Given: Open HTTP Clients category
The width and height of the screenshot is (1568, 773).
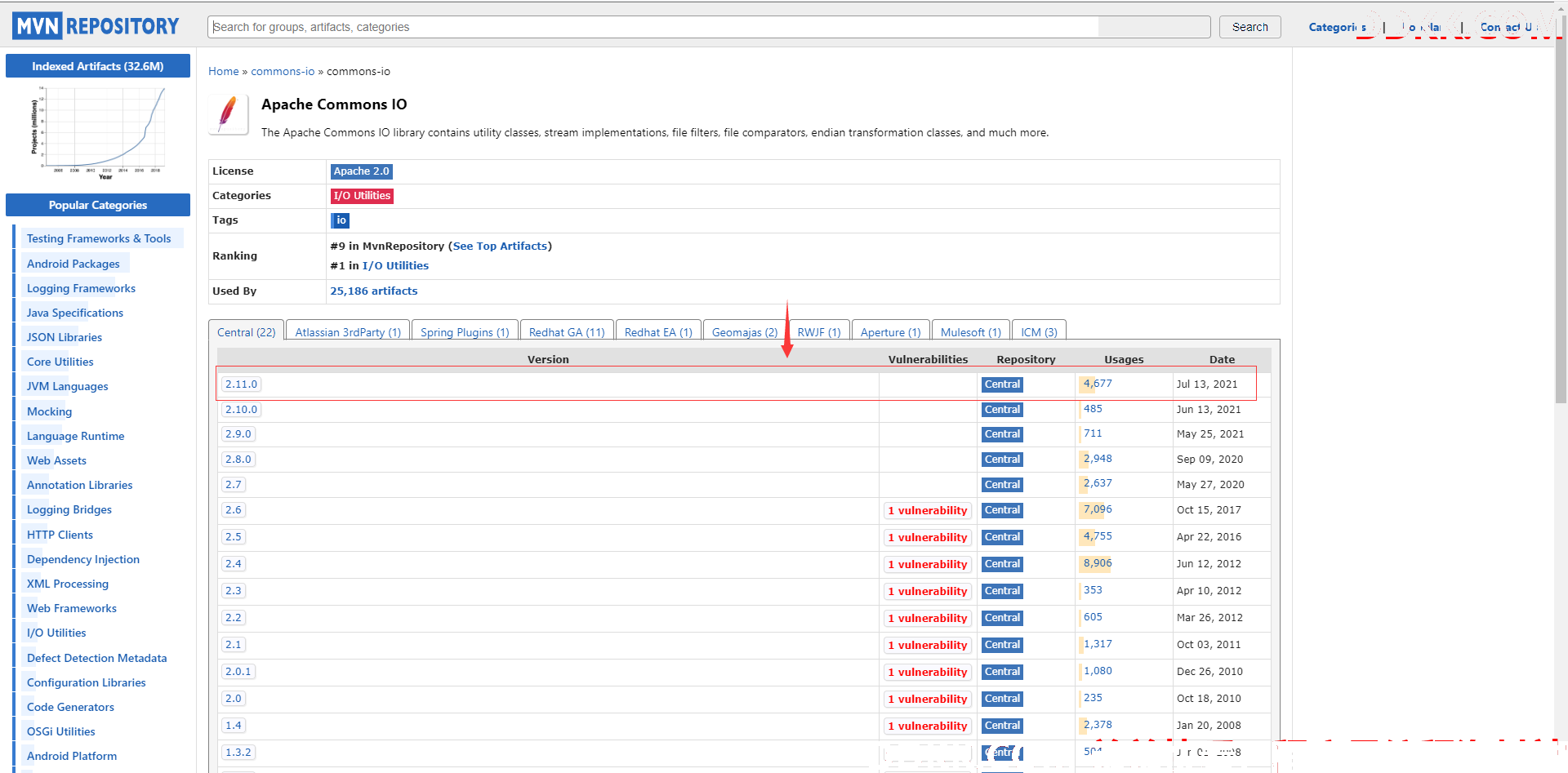Looking at the screenshot, I should (x=60, y=535).
